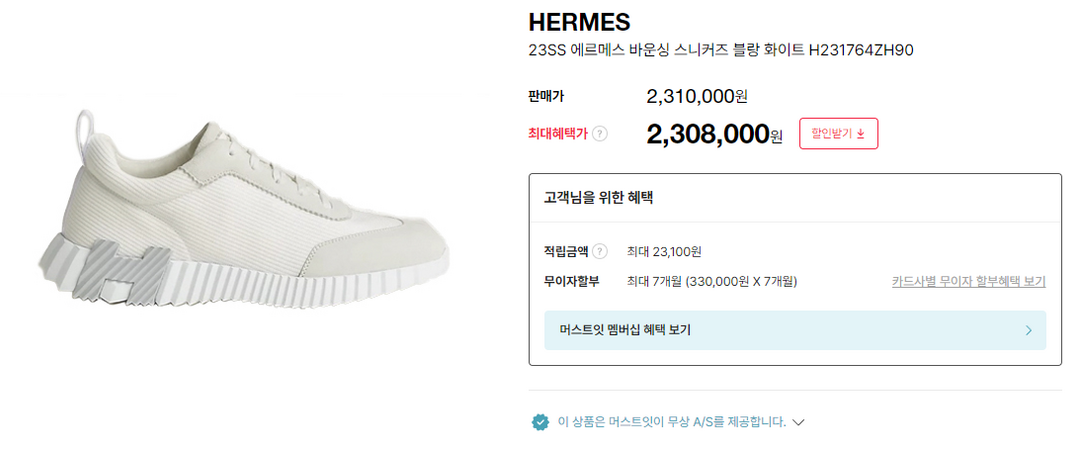Click the 고객님을 위한 혜택 section header
Viewport: 1080px width, 451px height.
(591, 197)
